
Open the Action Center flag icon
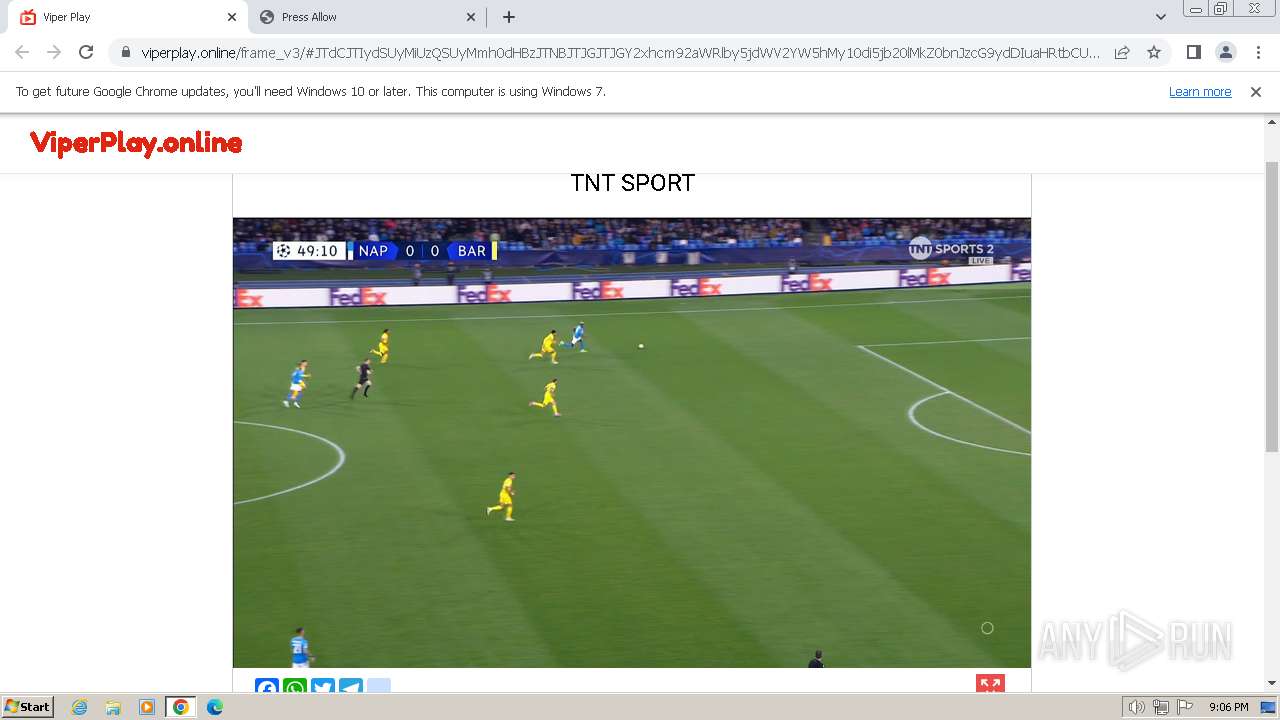(1185, 707)
